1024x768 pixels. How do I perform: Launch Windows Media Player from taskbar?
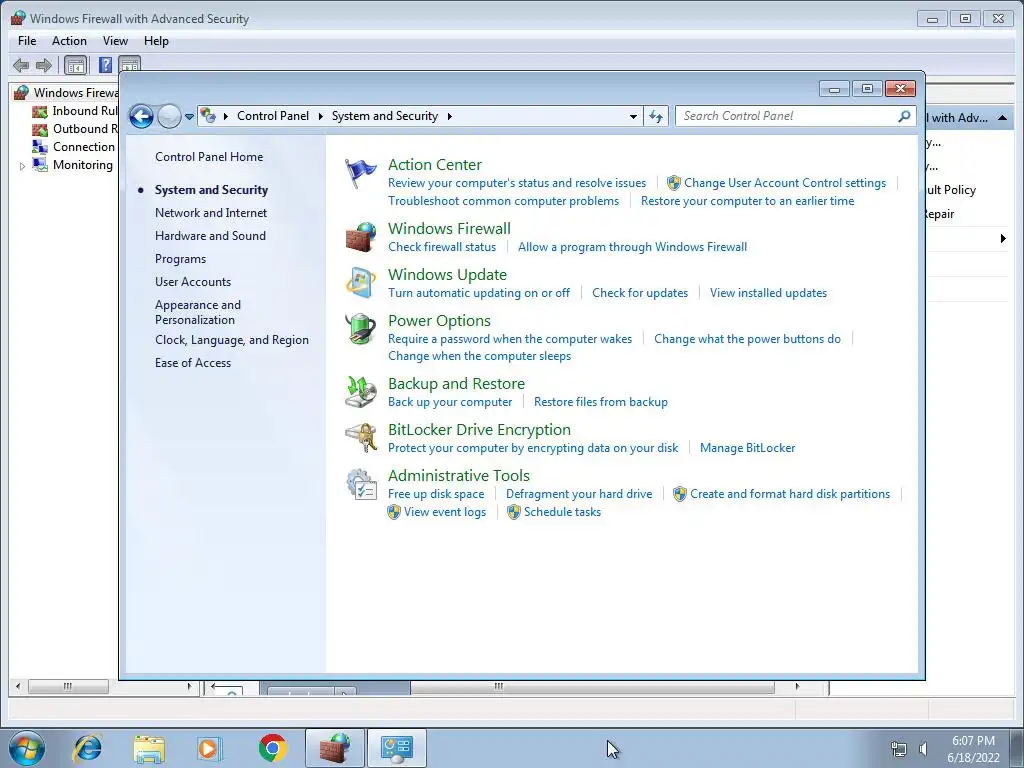coord(210,748)
